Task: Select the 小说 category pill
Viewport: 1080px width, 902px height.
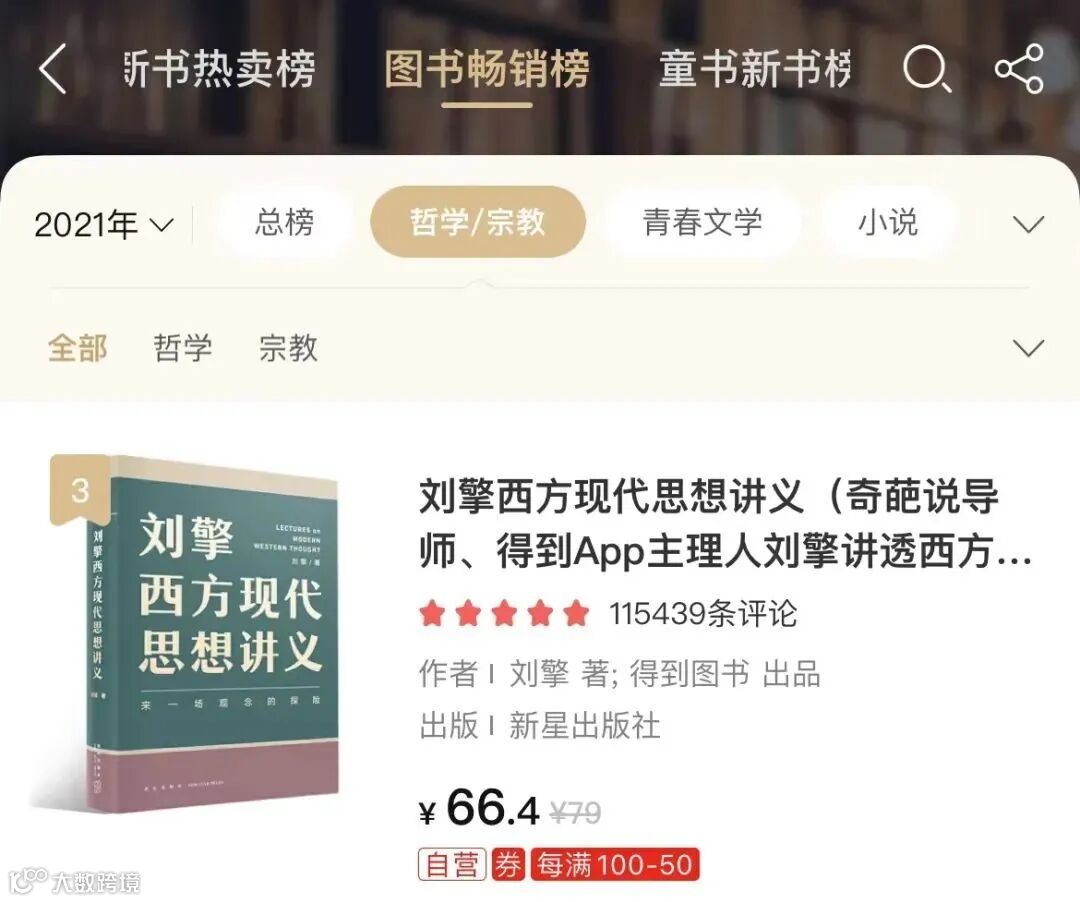Action: 888,222
